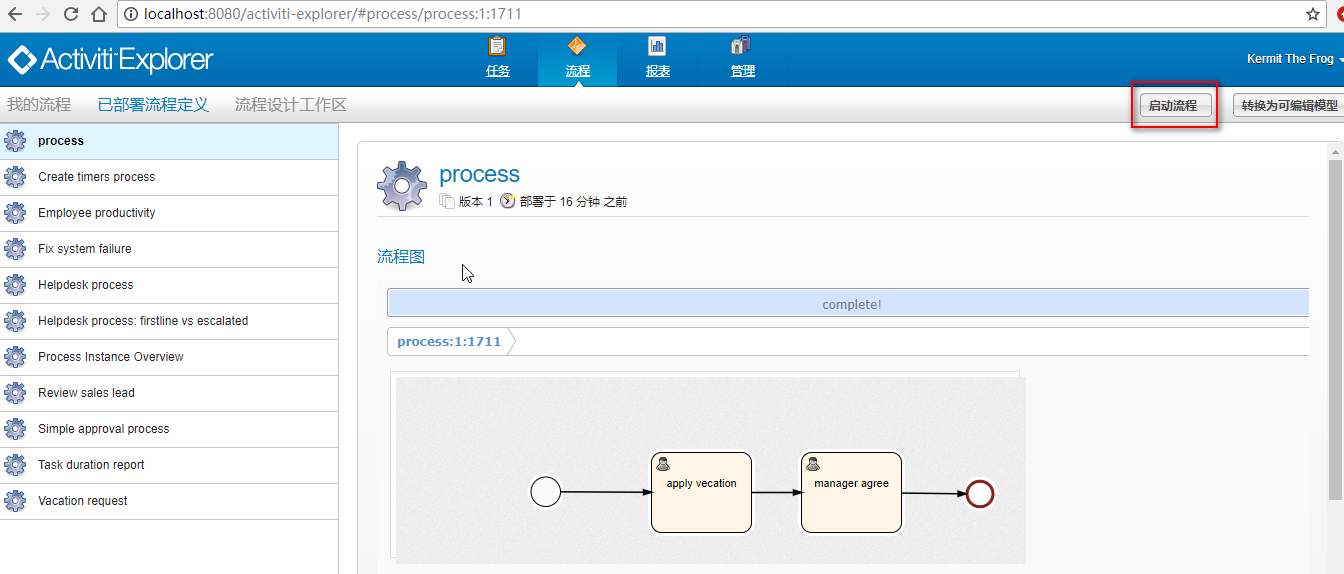Viewport: 1344px width, 574px height.
Task: Switch to 流程设计工作区 tab
Action: click(x=290, y=104)
